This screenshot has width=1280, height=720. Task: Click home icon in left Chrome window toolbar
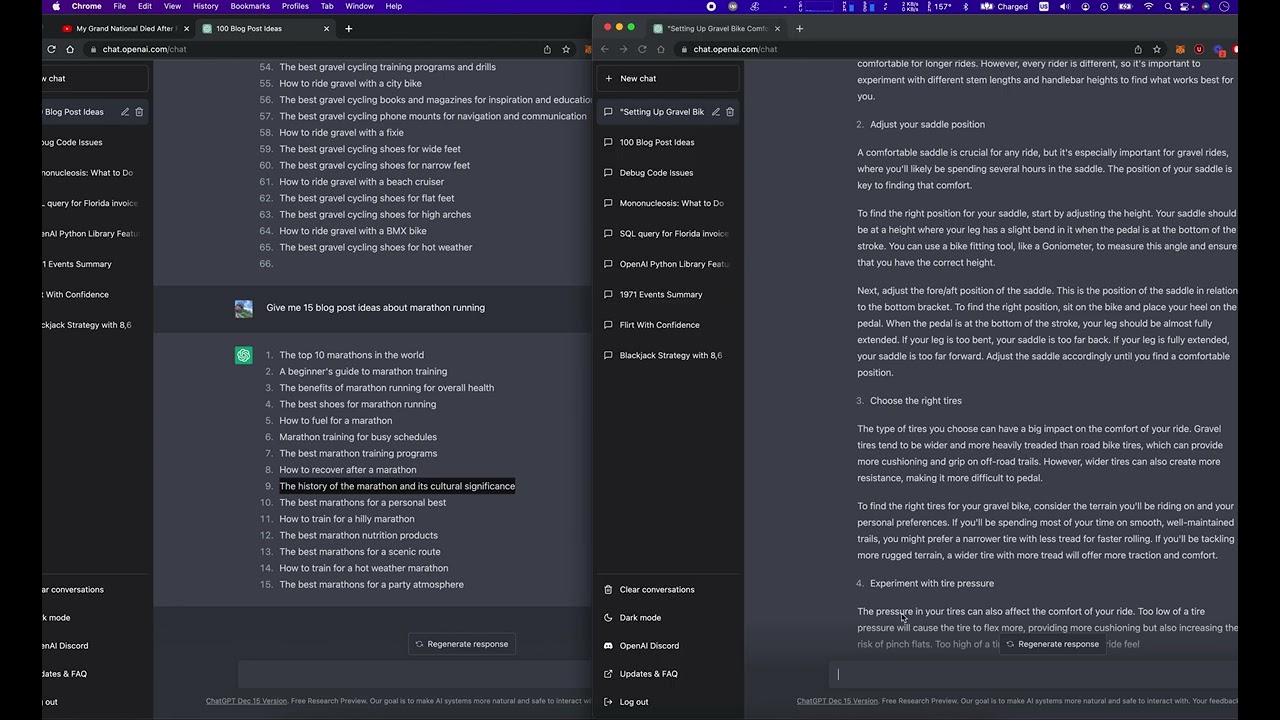point(70,49)
